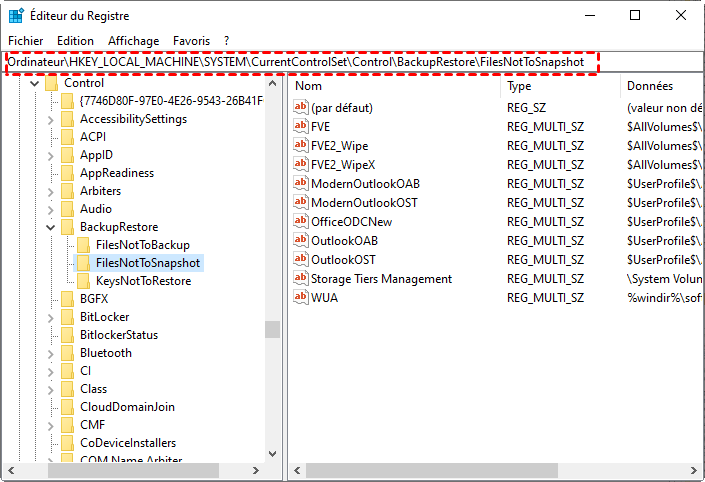Expand the Class key
The image size is (705, 482).
(x=50, y=389)
